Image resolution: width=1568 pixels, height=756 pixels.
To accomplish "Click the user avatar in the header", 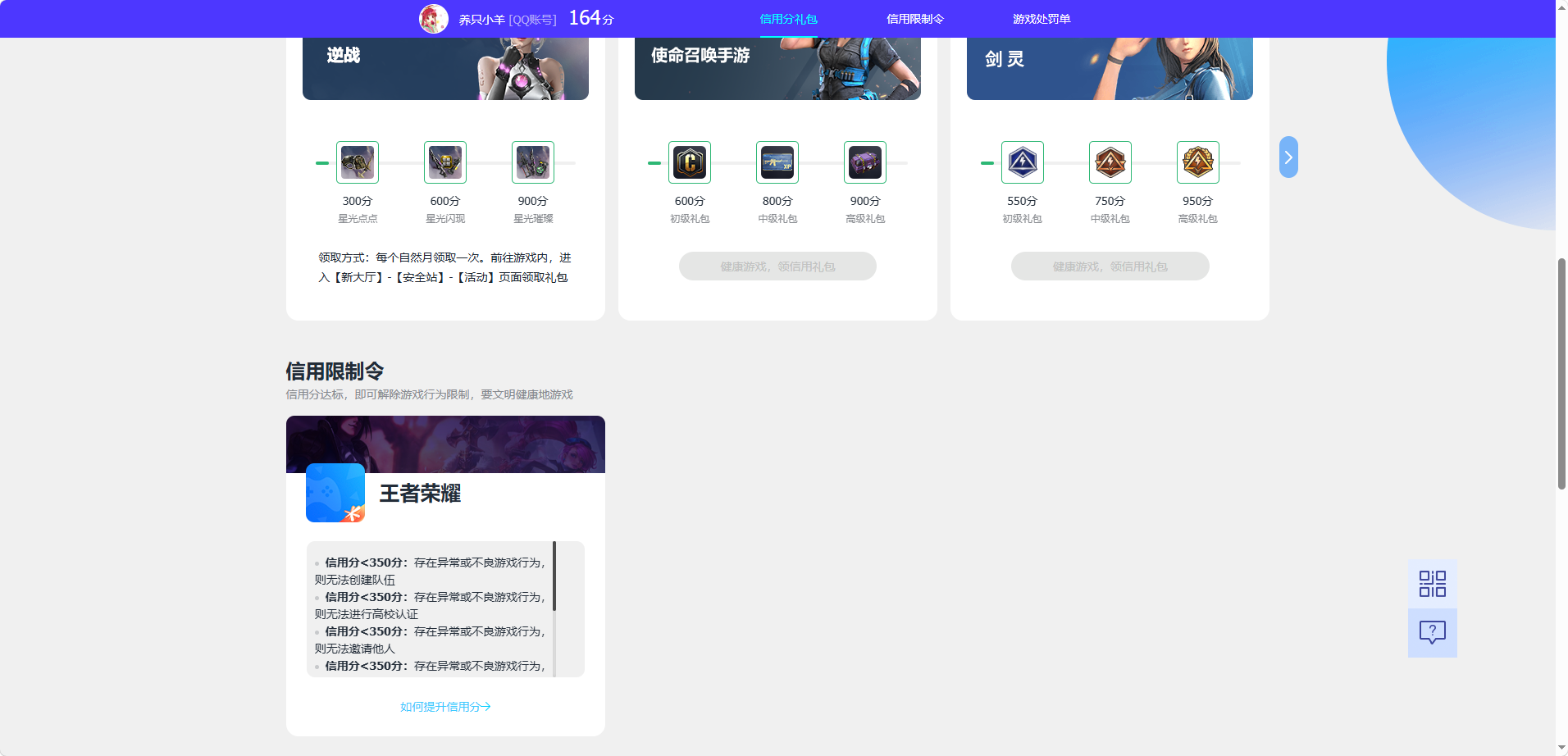I will pyautogui.click(x=434, y=18).
